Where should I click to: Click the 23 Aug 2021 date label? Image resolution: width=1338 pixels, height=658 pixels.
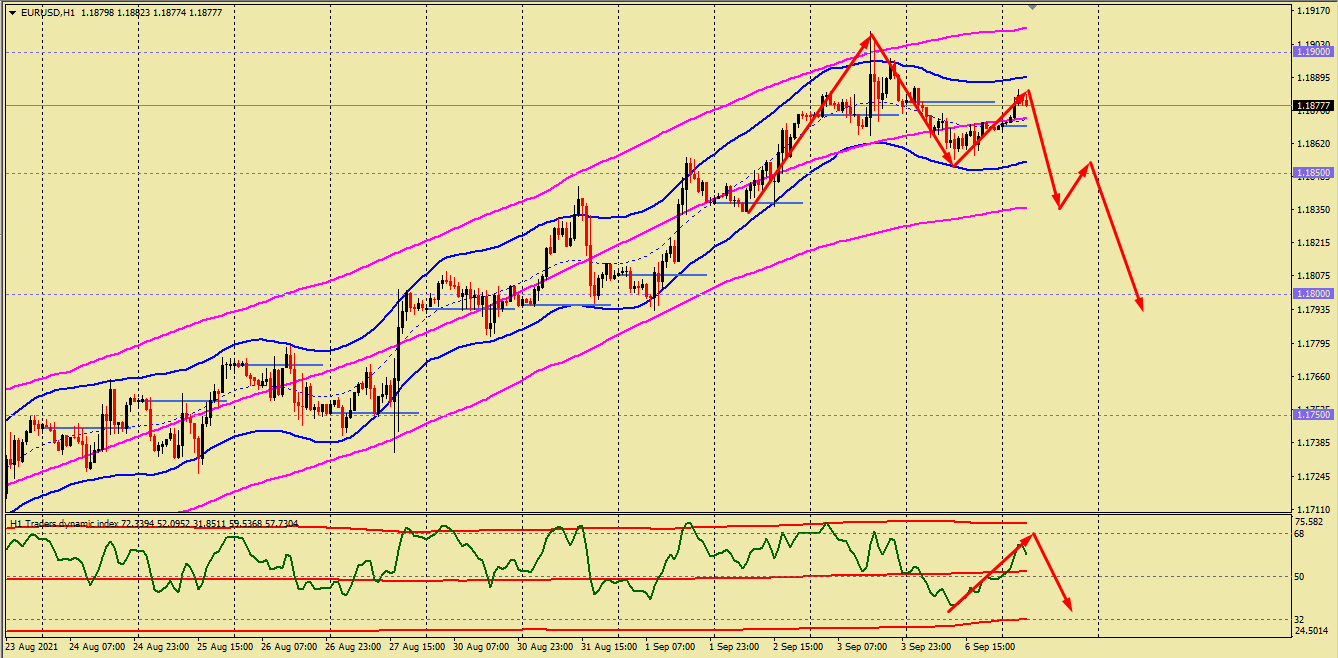32,647
